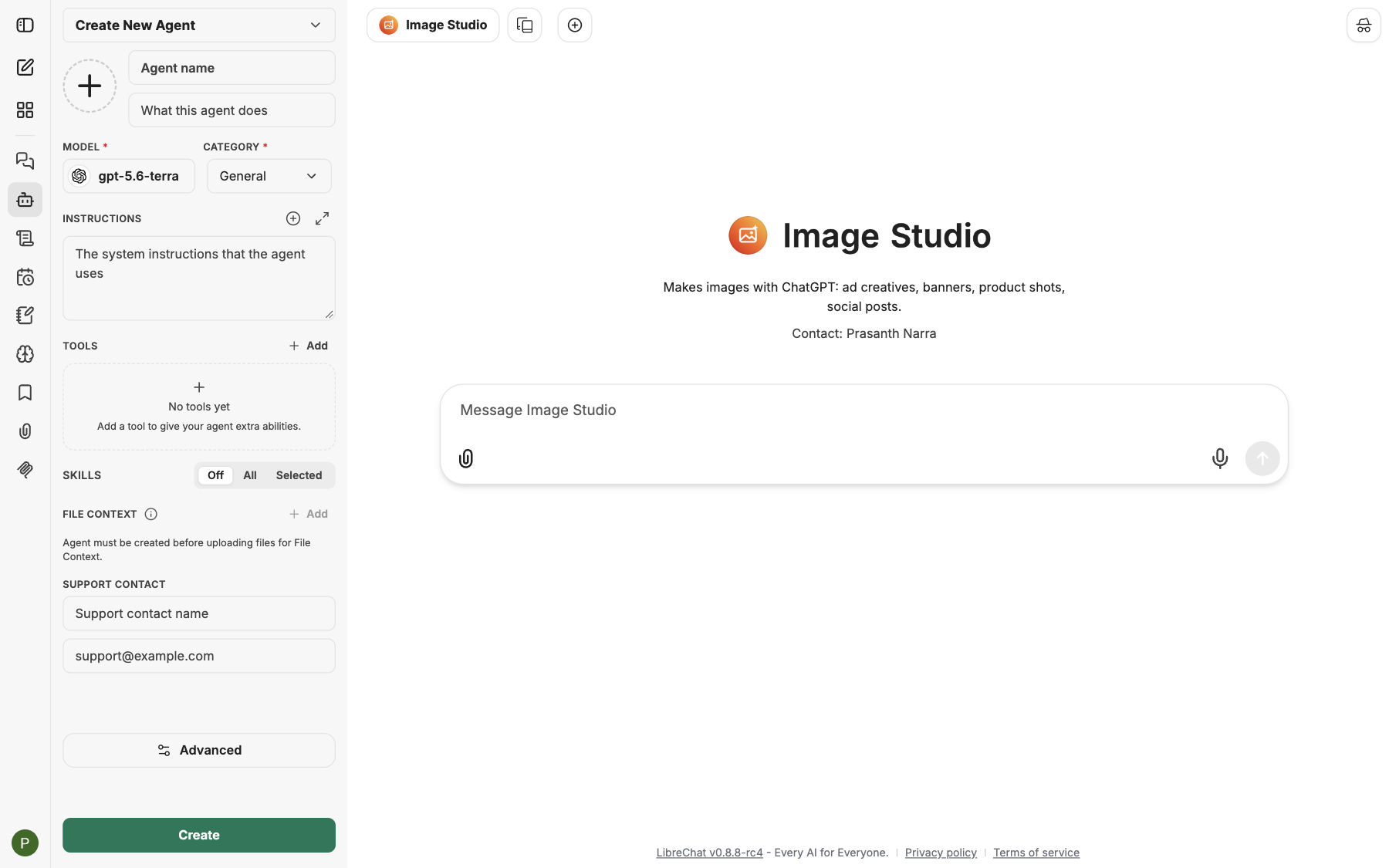Open the Create New Agent dropdown

[x=199, y=25]
